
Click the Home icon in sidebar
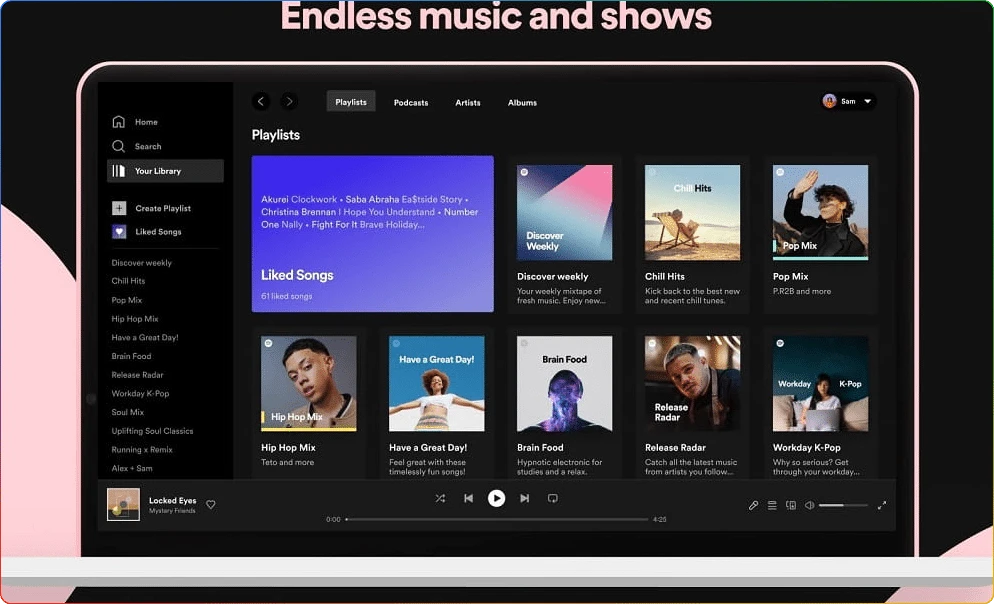click(x=119, y=122)
